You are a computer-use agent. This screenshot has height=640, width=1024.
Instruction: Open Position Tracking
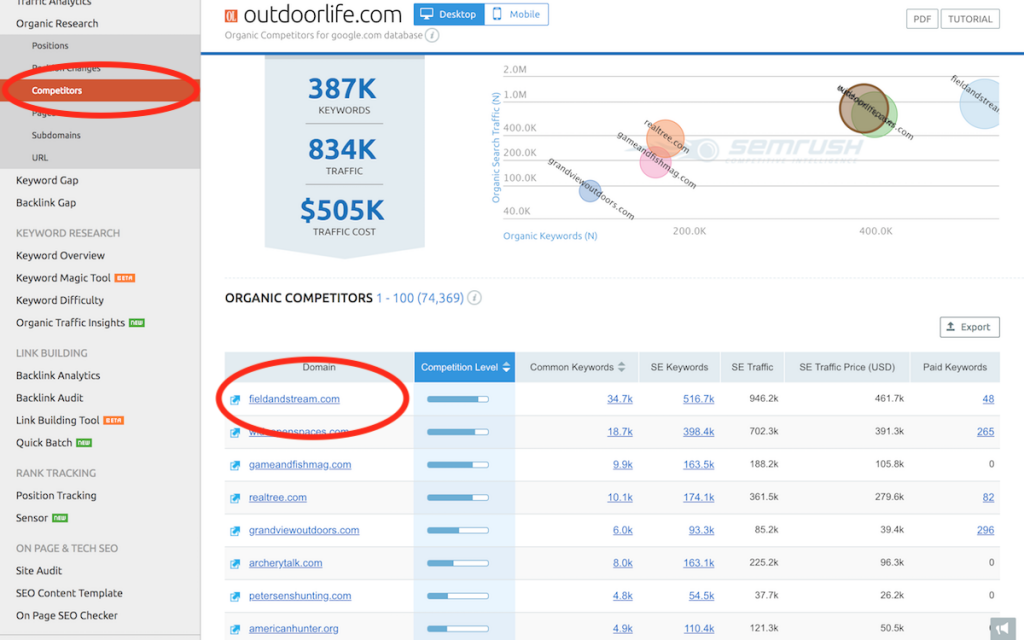56,496
